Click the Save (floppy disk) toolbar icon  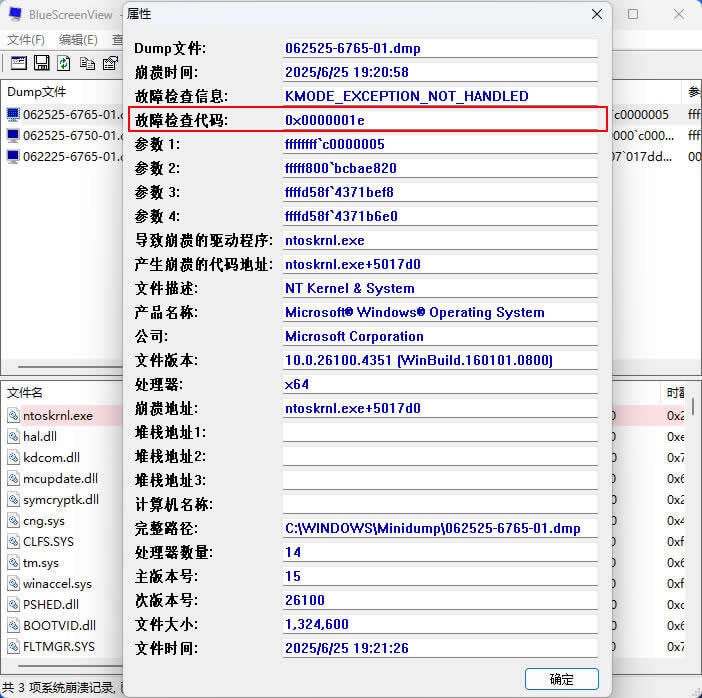(x=41, y=63)
